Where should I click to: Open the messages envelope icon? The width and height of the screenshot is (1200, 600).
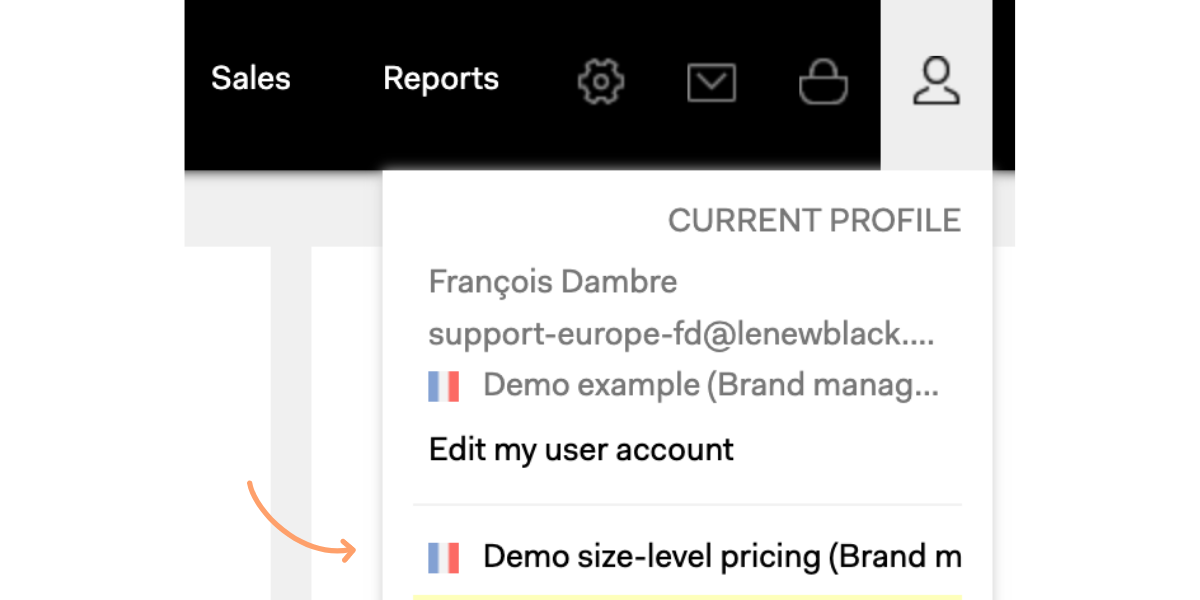pyautogui.click(x=712, y=83)
